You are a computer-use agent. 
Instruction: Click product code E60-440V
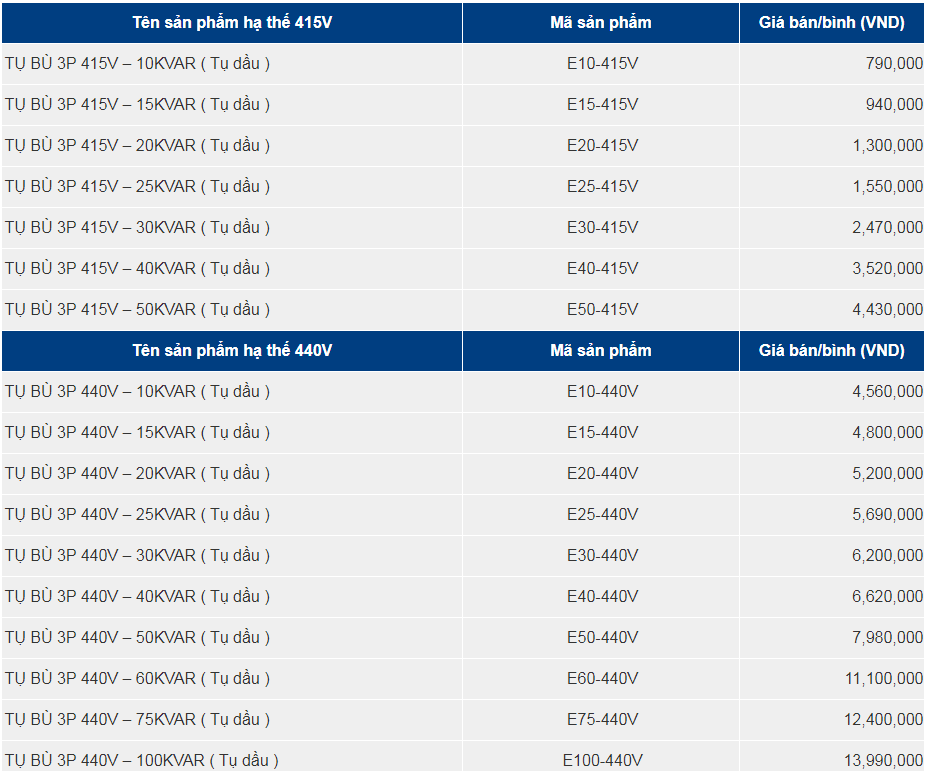(x=602, y=678)
